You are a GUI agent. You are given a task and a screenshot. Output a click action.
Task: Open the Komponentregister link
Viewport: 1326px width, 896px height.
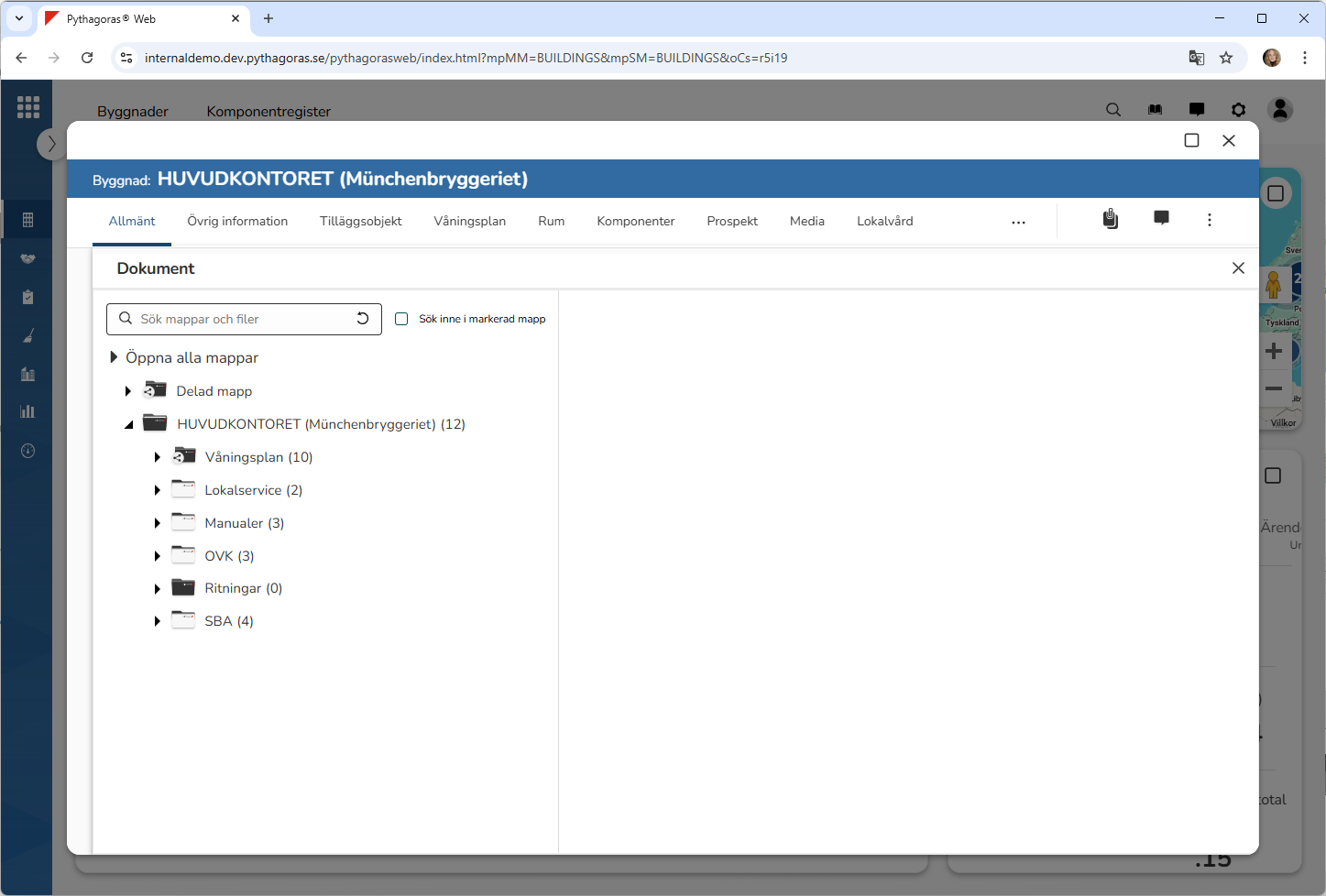coord(268,111)
